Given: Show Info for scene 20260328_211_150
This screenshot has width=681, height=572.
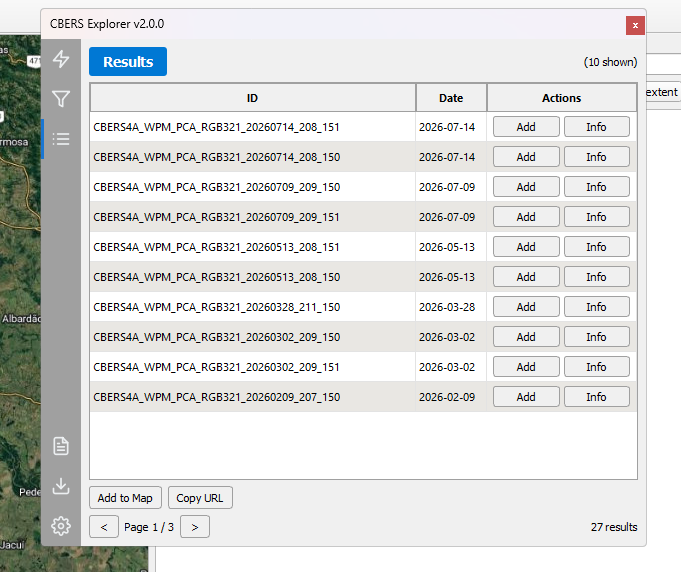Looking at the screenshot, I should click(x=596, y=307).
